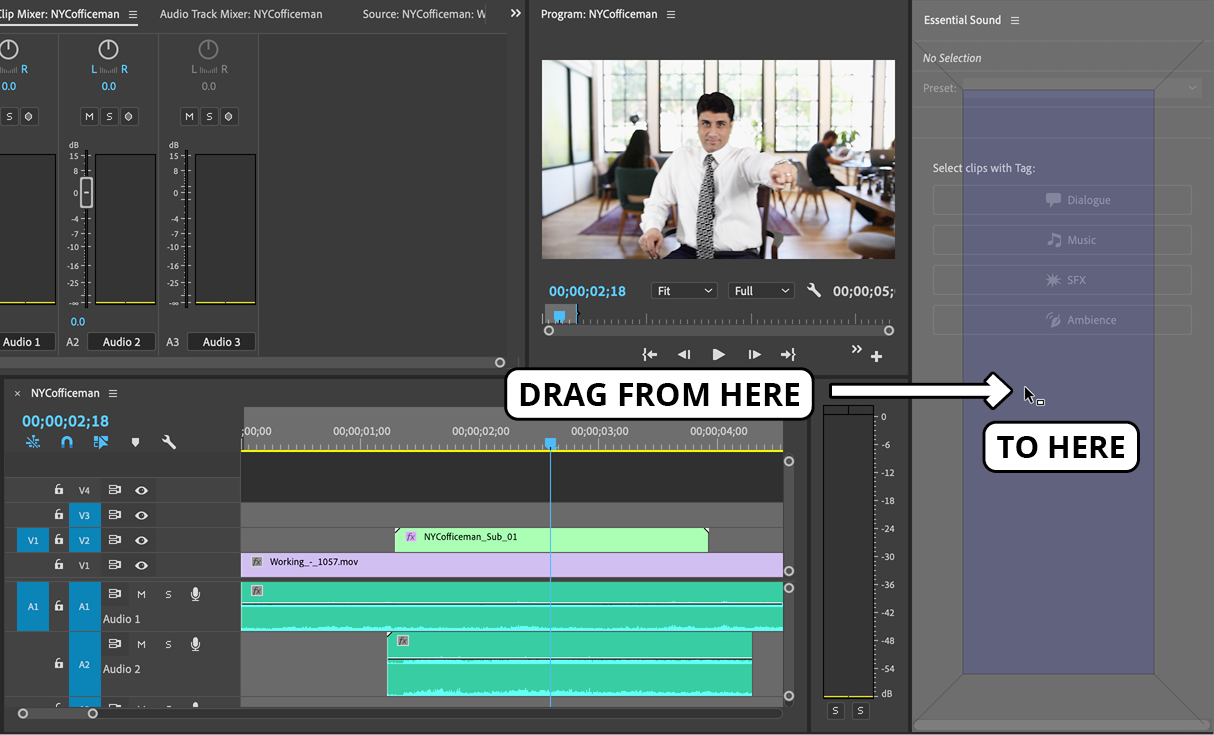Click the Linked Selection icon in timeline
The width and height of the screenshot is (1214, 735).
tap(101, 442)
